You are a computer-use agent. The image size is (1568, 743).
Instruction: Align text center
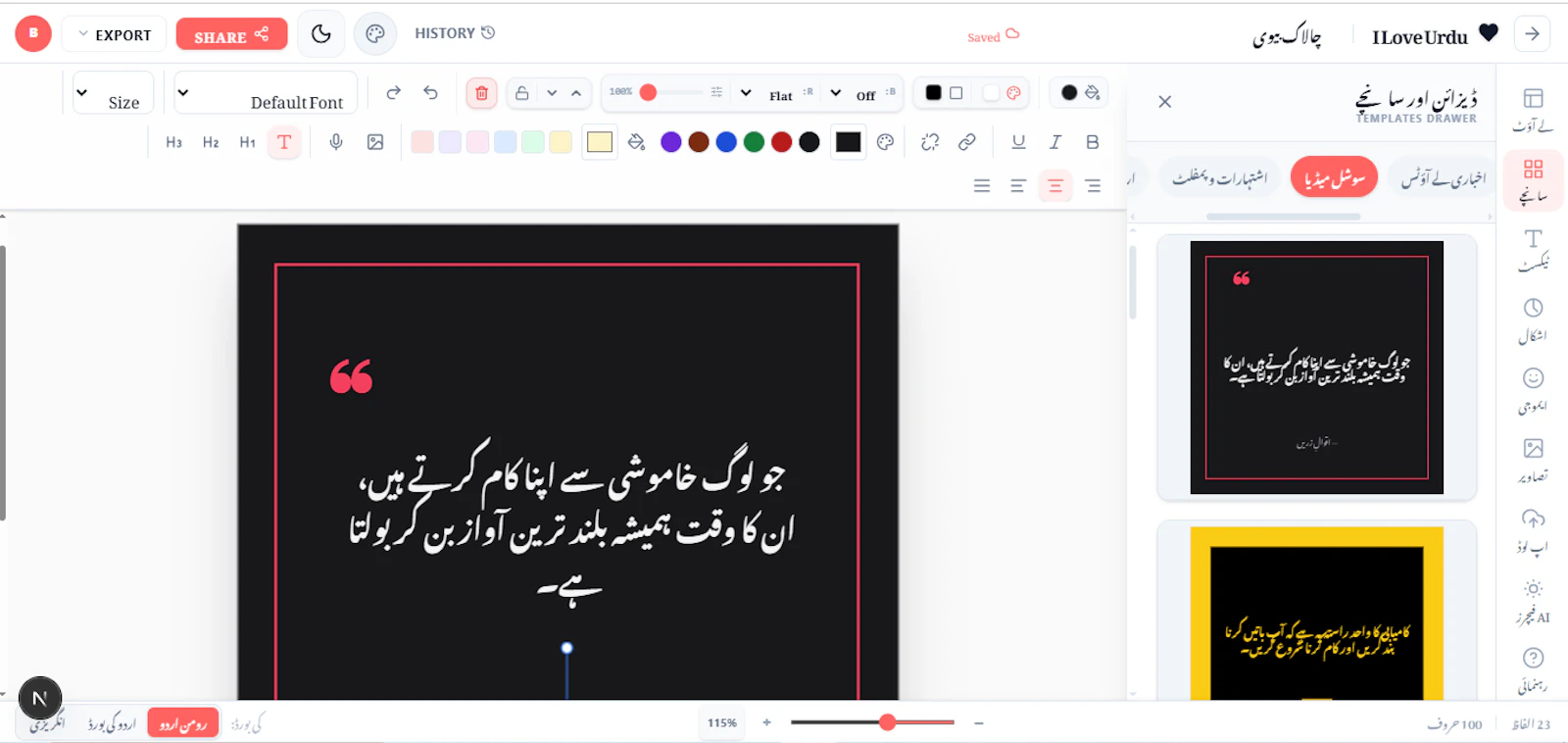[x=1055, y=185]
